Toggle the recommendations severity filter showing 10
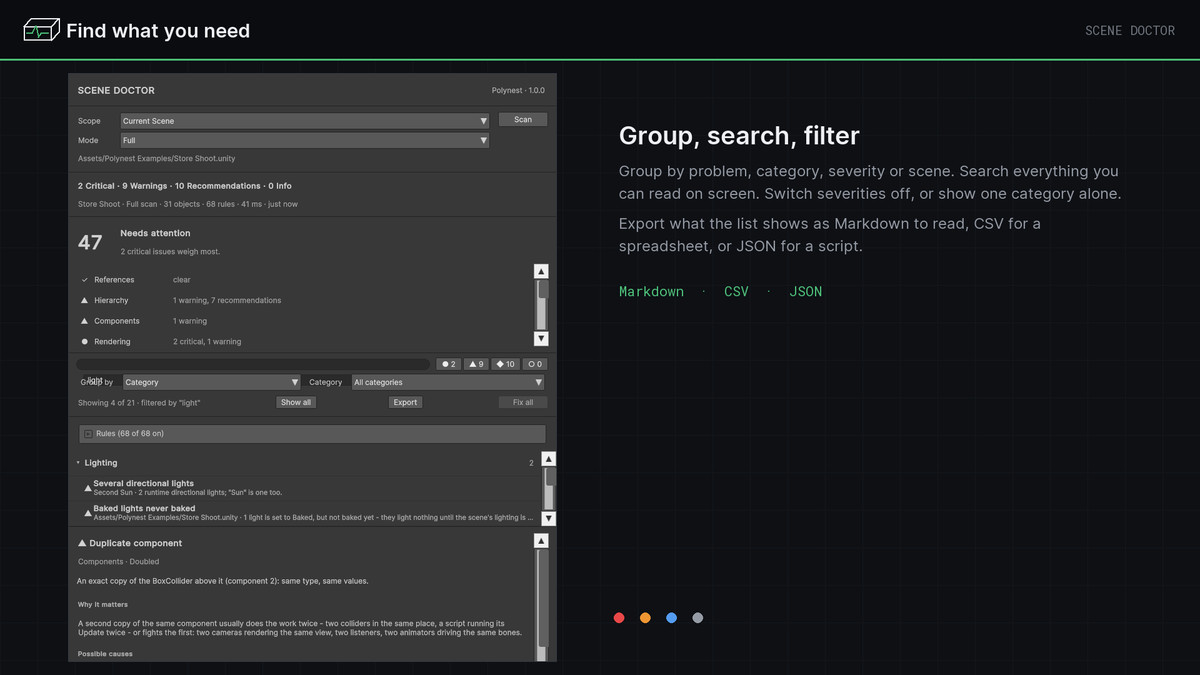 coord(506,364)
